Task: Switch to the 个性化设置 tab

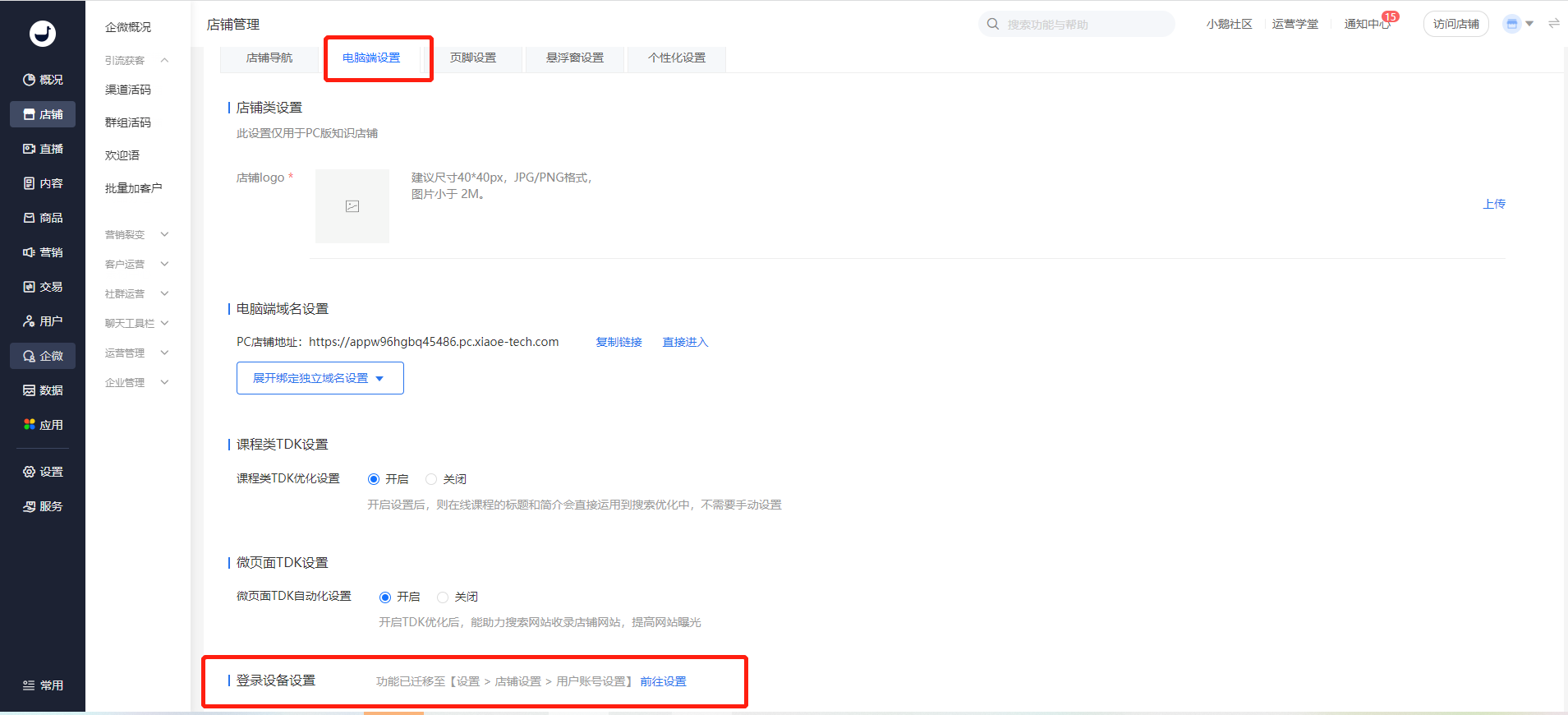Action: pos(677,58)
